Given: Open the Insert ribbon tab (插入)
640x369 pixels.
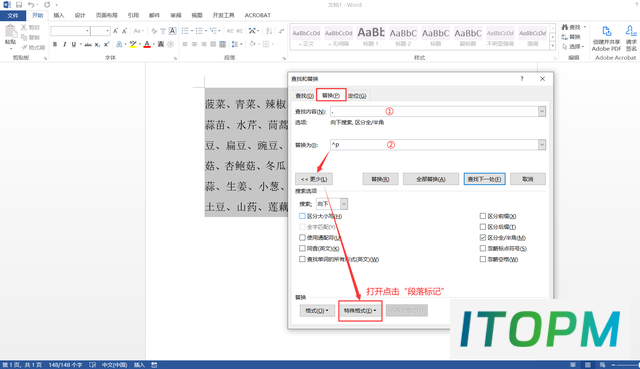Looking at the screenshot, I should pyautogui.click(x=59, y=15).
